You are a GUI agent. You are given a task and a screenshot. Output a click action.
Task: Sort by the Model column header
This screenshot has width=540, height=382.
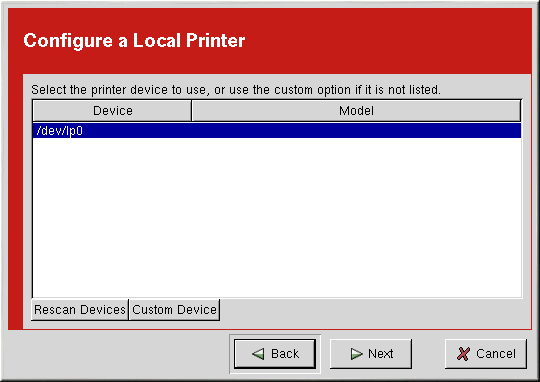coord(356,111)
